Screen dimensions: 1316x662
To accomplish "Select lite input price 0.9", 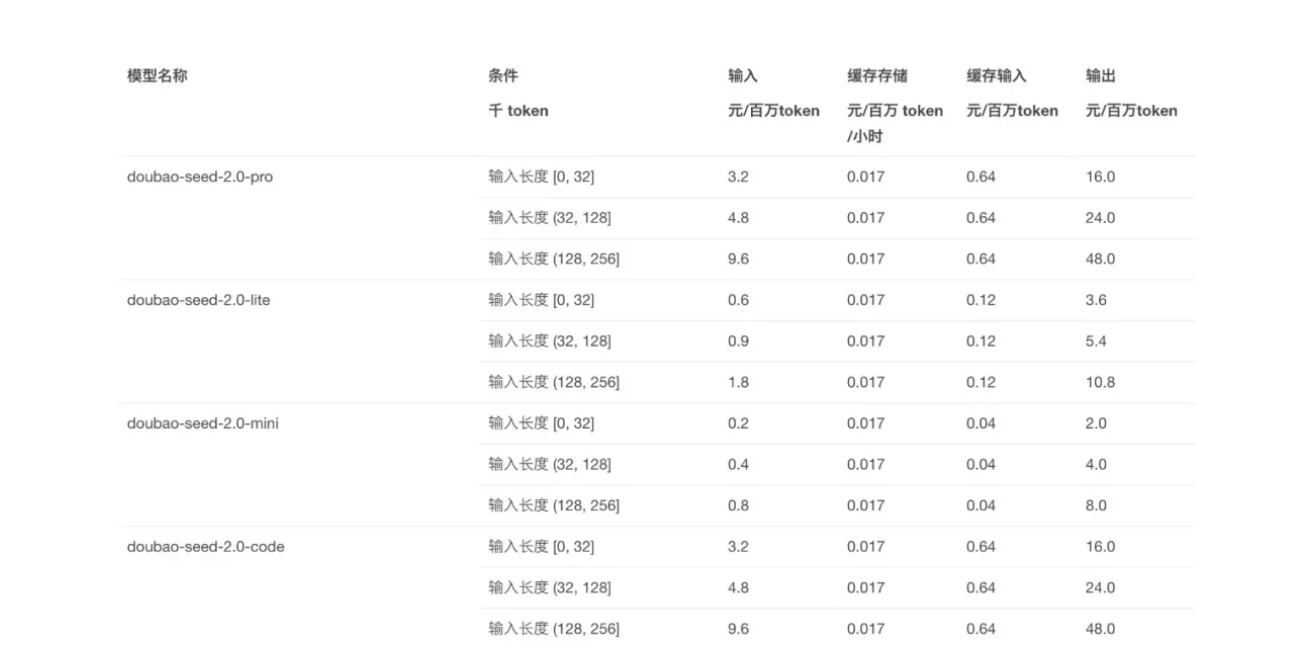I will [738, 341].
